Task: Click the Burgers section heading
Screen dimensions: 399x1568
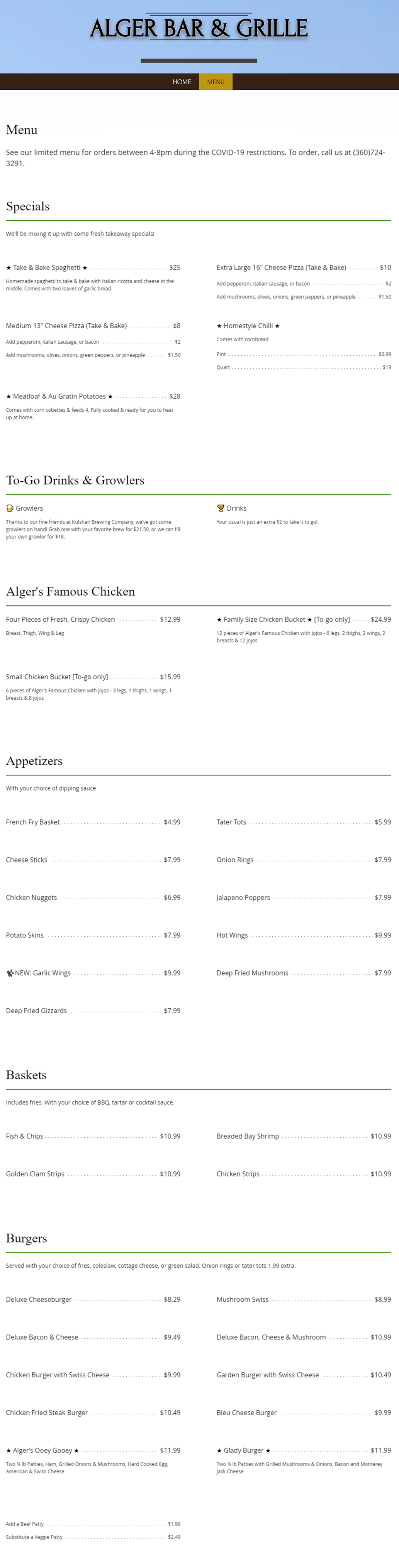Action: 27,1238
